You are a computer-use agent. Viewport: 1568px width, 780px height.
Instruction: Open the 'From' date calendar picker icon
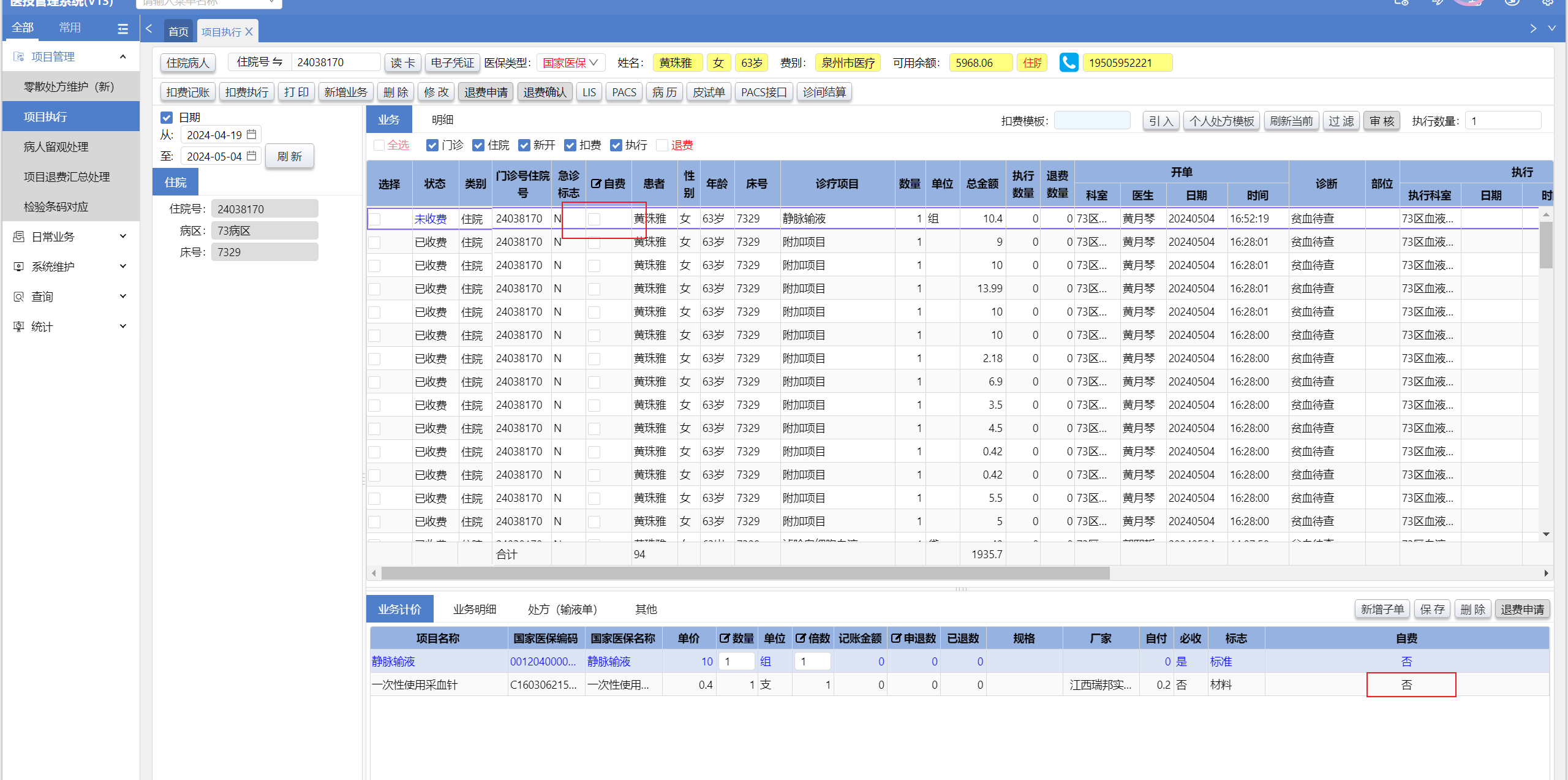pyautogui.click(x=252, y=135)
